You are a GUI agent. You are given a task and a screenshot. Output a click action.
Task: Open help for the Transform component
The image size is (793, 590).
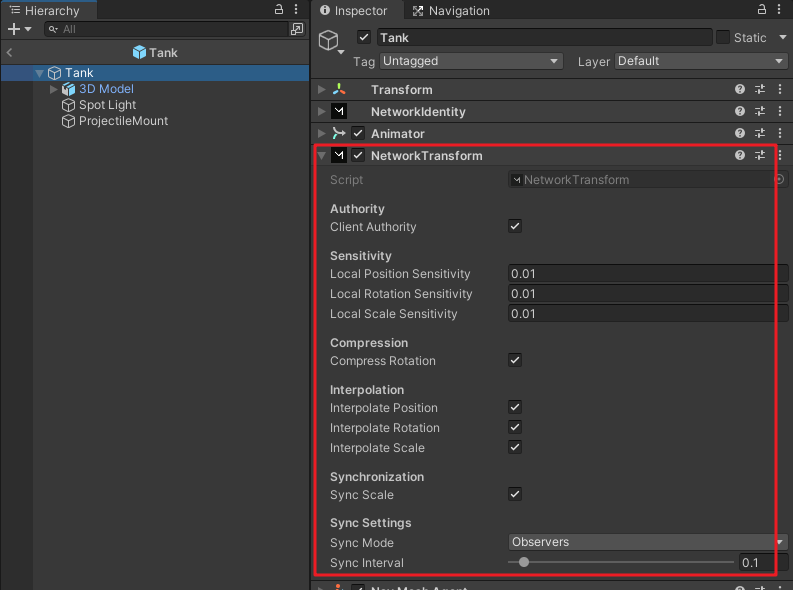[739, 89]
